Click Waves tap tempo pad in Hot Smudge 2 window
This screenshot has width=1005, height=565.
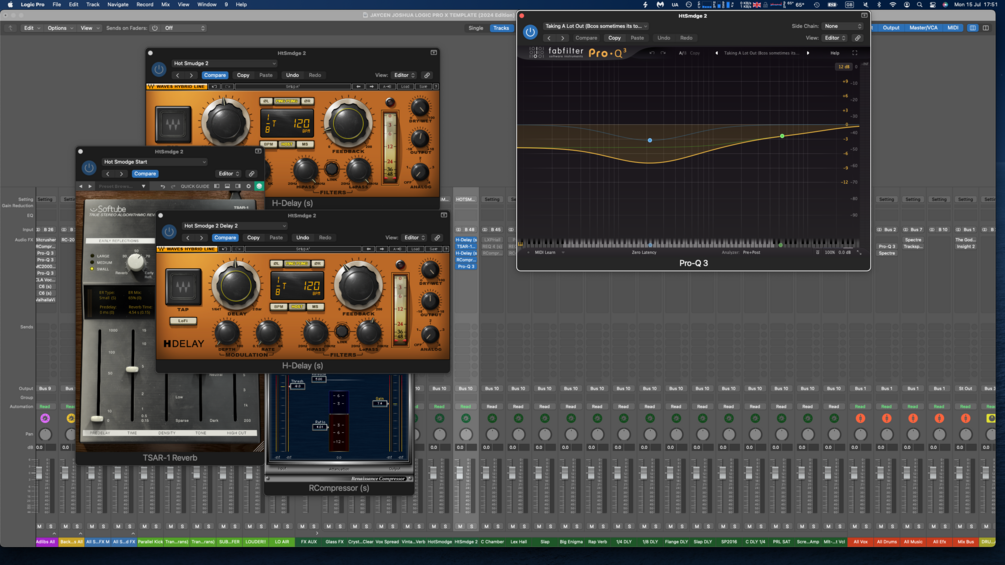172,124
